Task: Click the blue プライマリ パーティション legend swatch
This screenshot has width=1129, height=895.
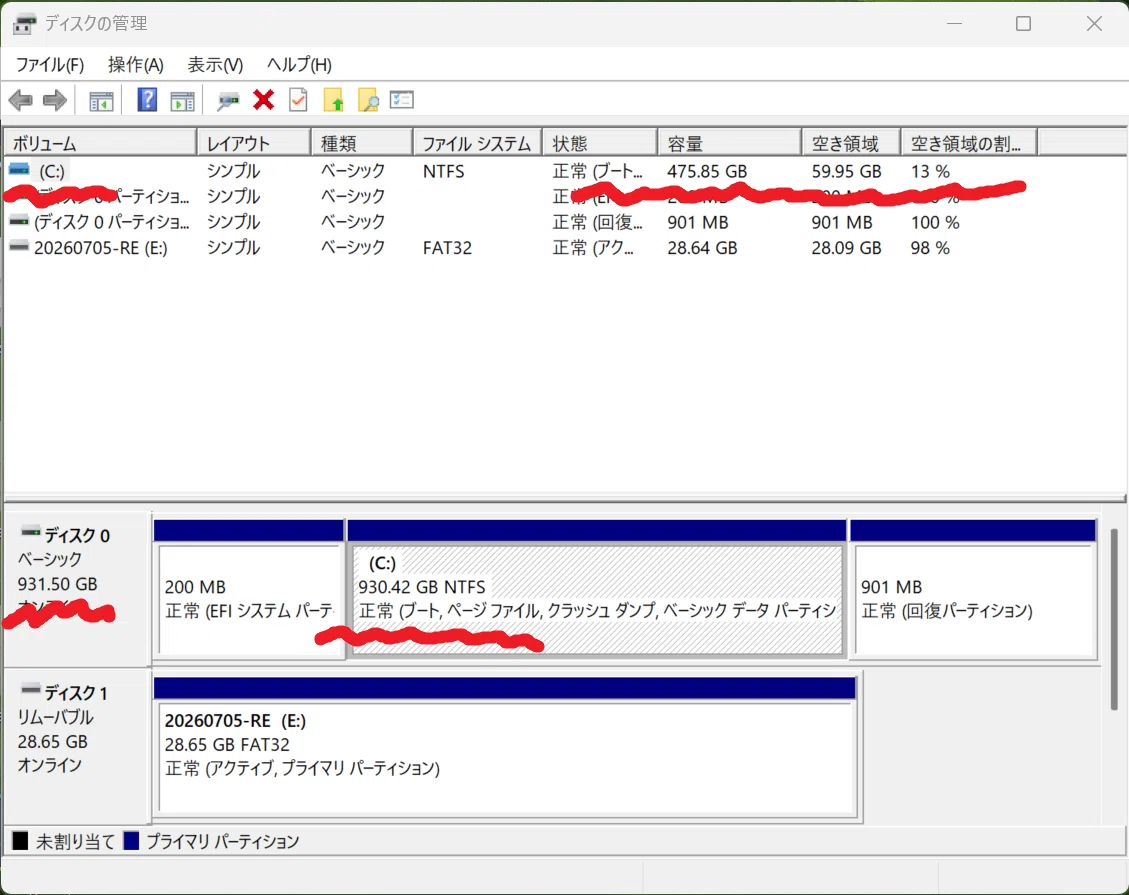Action: (131, 840)
